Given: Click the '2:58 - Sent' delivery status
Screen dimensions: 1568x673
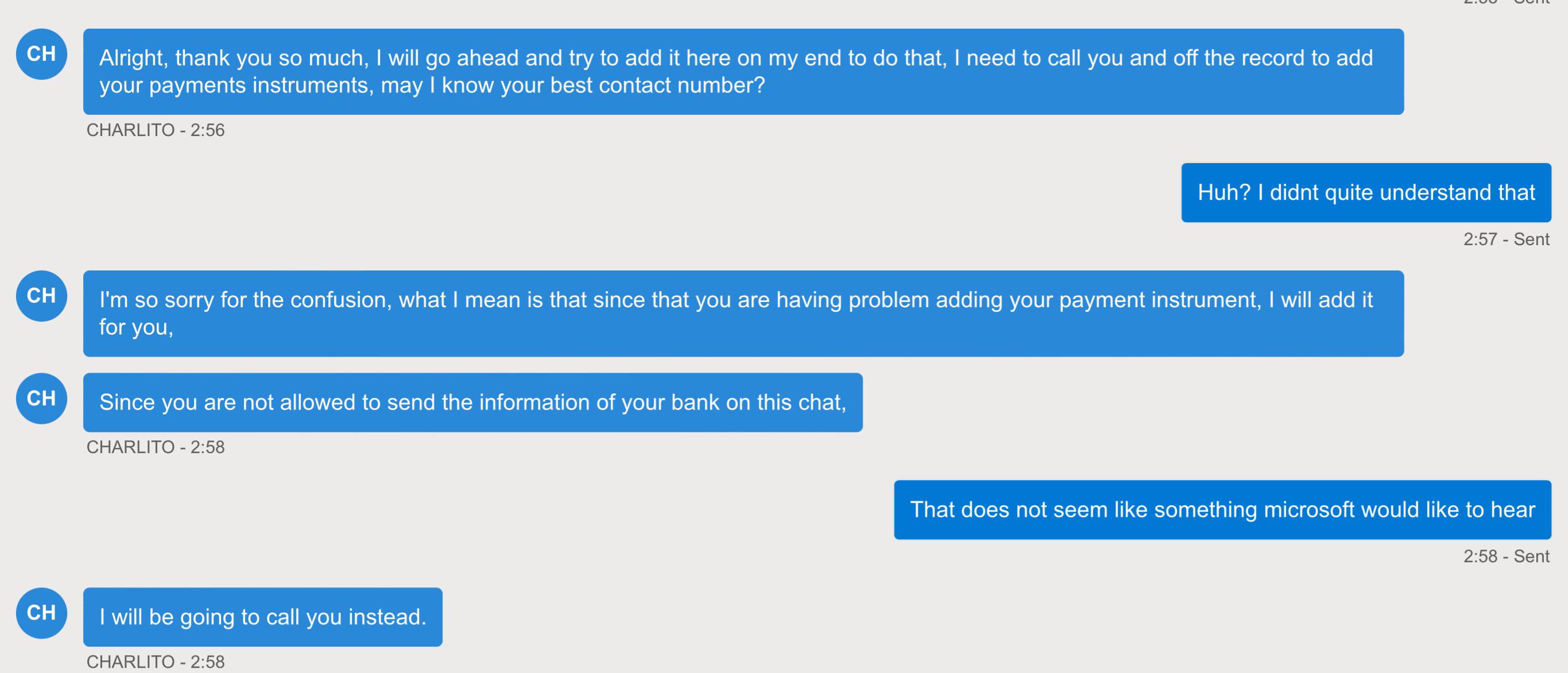Looking at the screenshot, I should tap(1506, 556).
